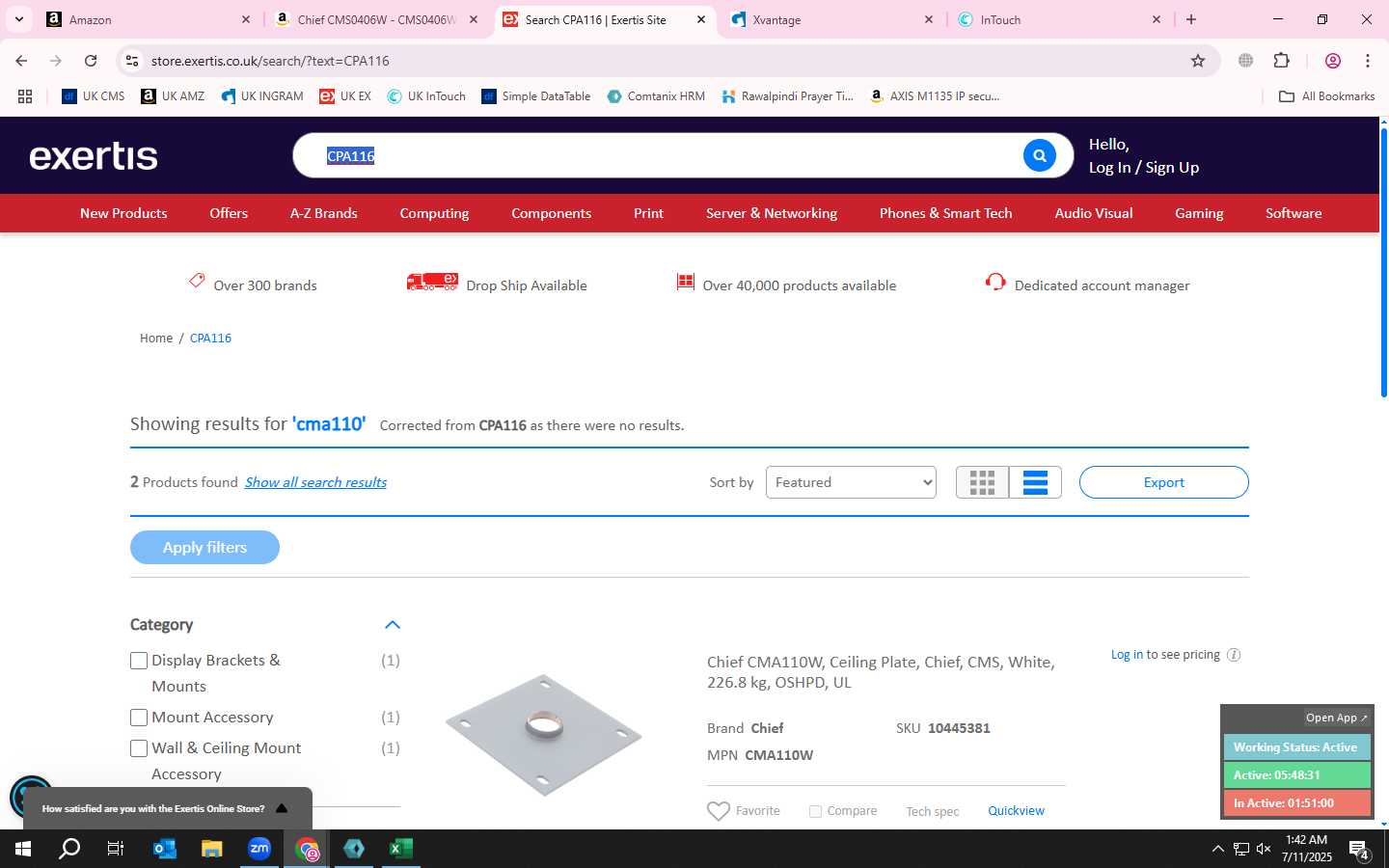Open File Explorer from taskbar
This screenshot has width=1389, height=868.
pos(212,849)
